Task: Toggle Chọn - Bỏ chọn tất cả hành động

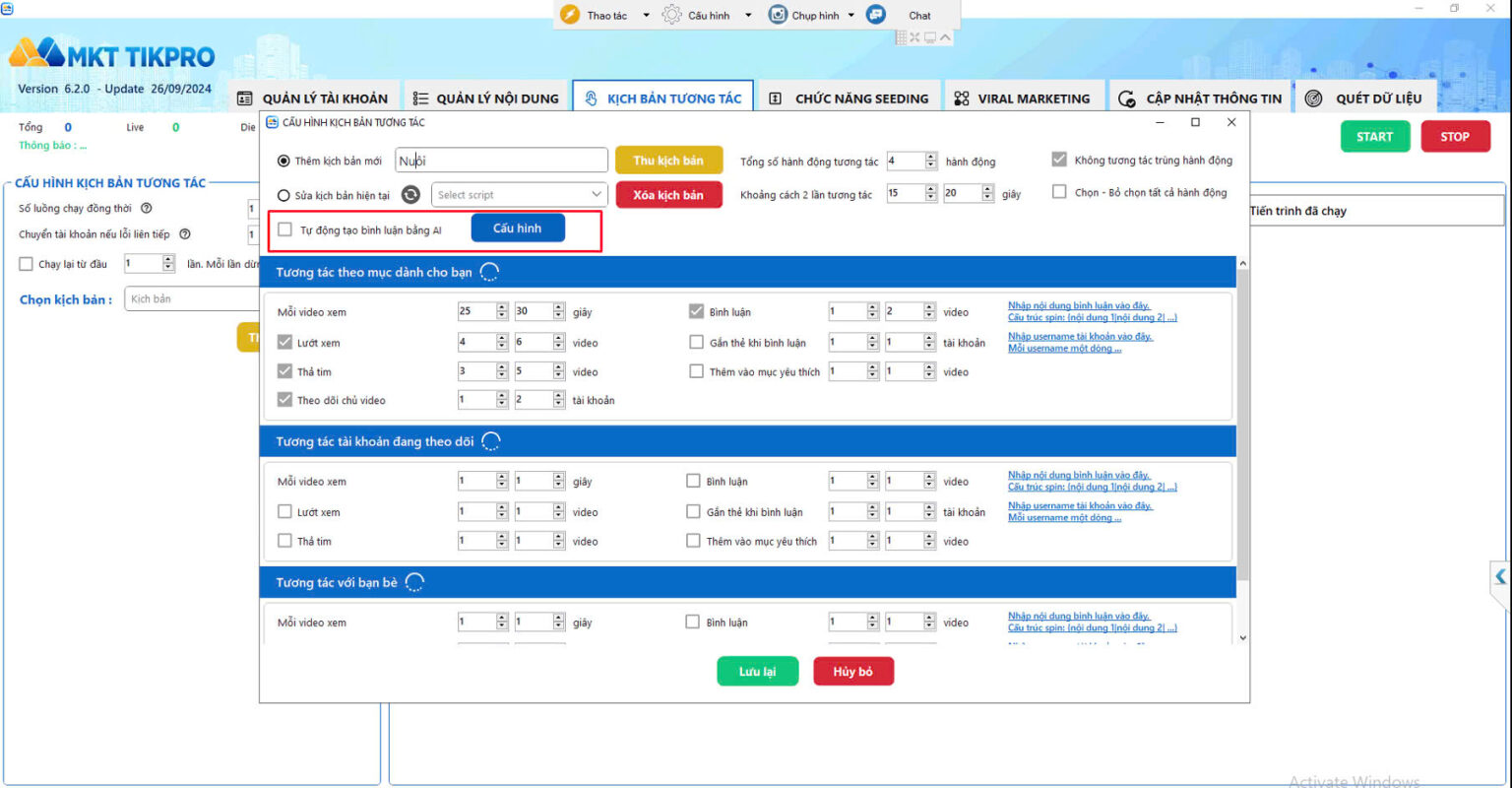Action: coord(1059,192)
